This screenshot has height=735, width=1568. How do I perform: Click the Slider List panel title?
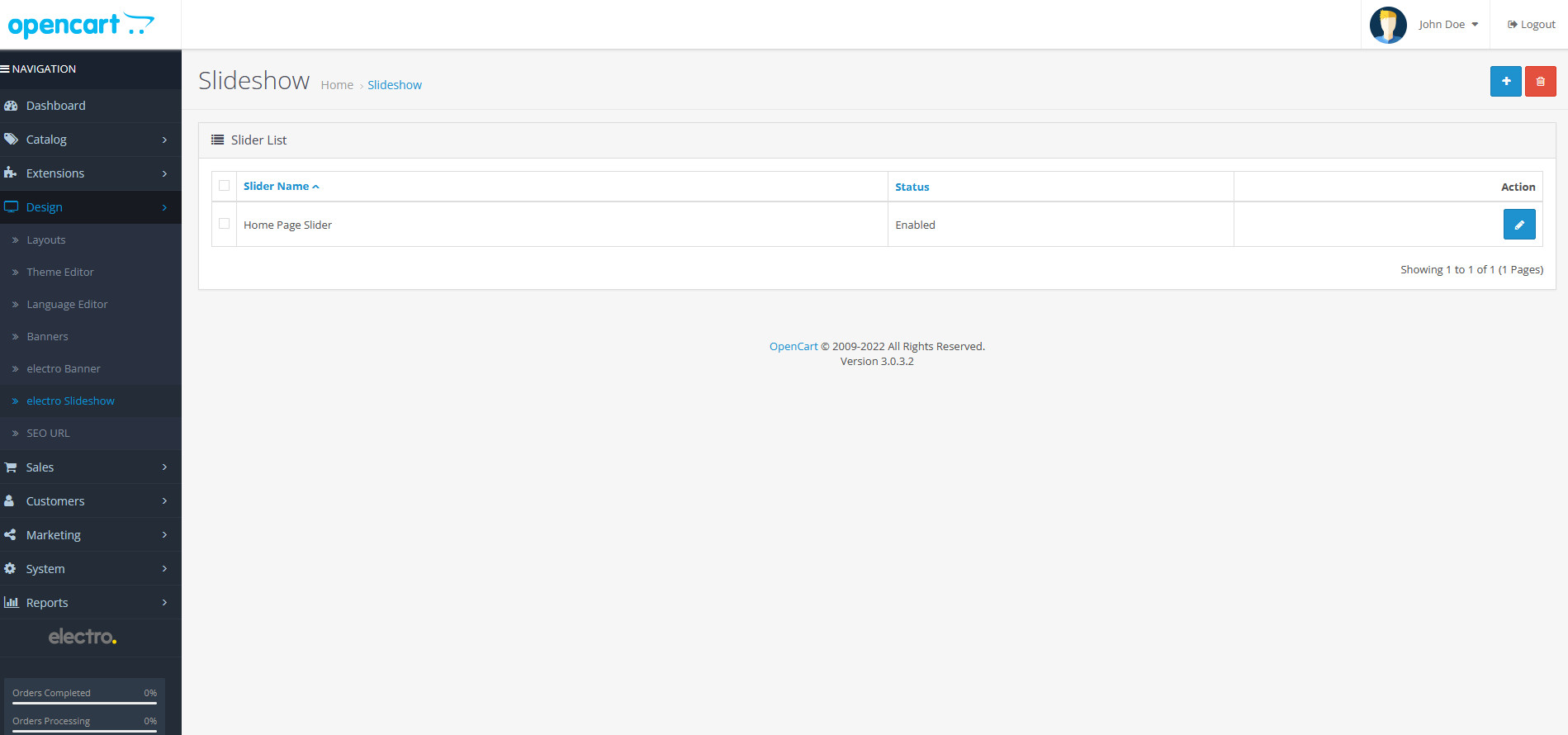[x=258, y=140]
